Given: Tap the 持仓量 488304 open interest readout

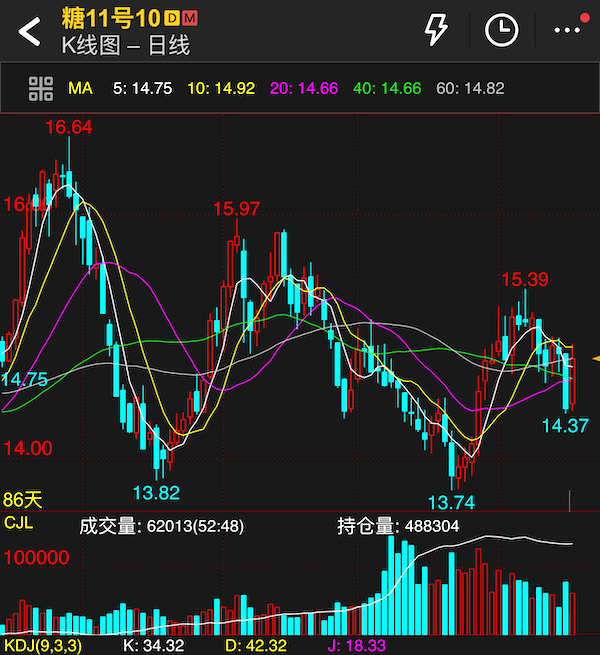Looking at the screenshot, I should pyautogui.click(x=398, y=526).
